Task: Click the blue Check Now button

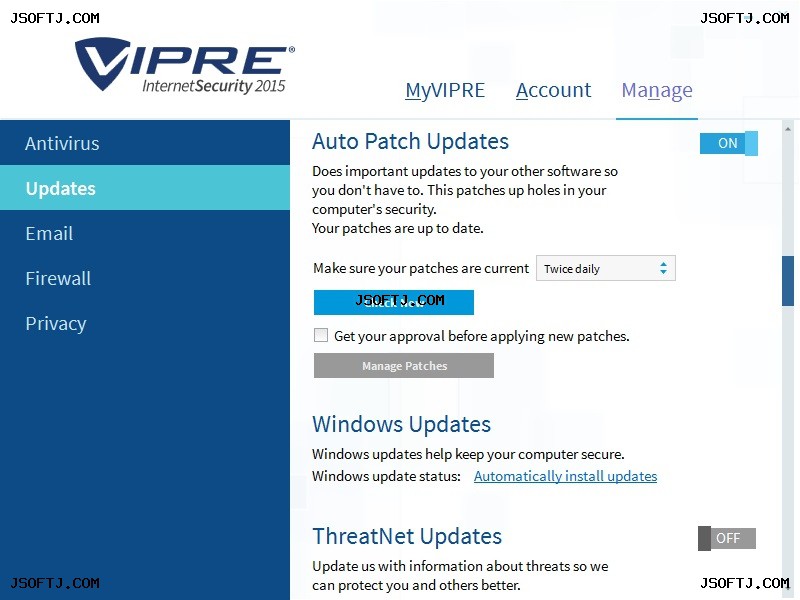Action: (x=394, y=303)
